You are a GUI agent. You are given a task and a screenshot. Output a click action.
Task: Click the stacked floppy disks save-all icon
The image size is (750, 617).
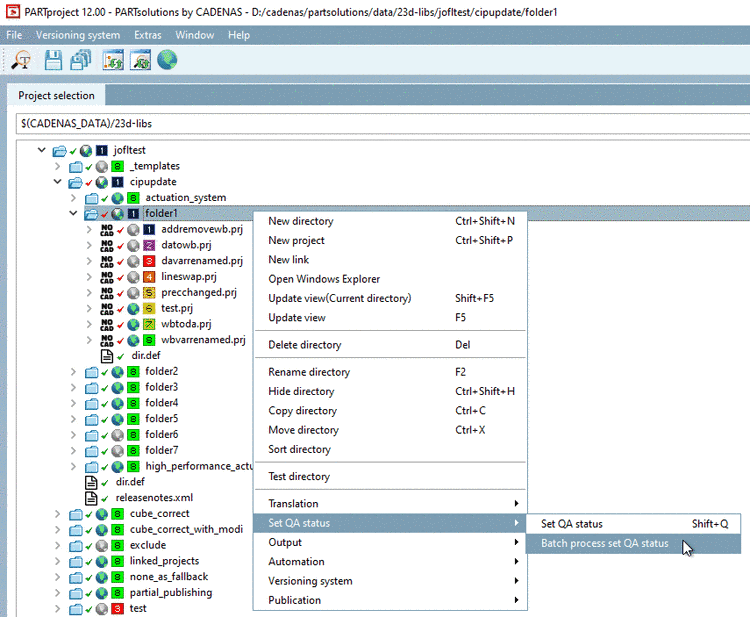80,61
